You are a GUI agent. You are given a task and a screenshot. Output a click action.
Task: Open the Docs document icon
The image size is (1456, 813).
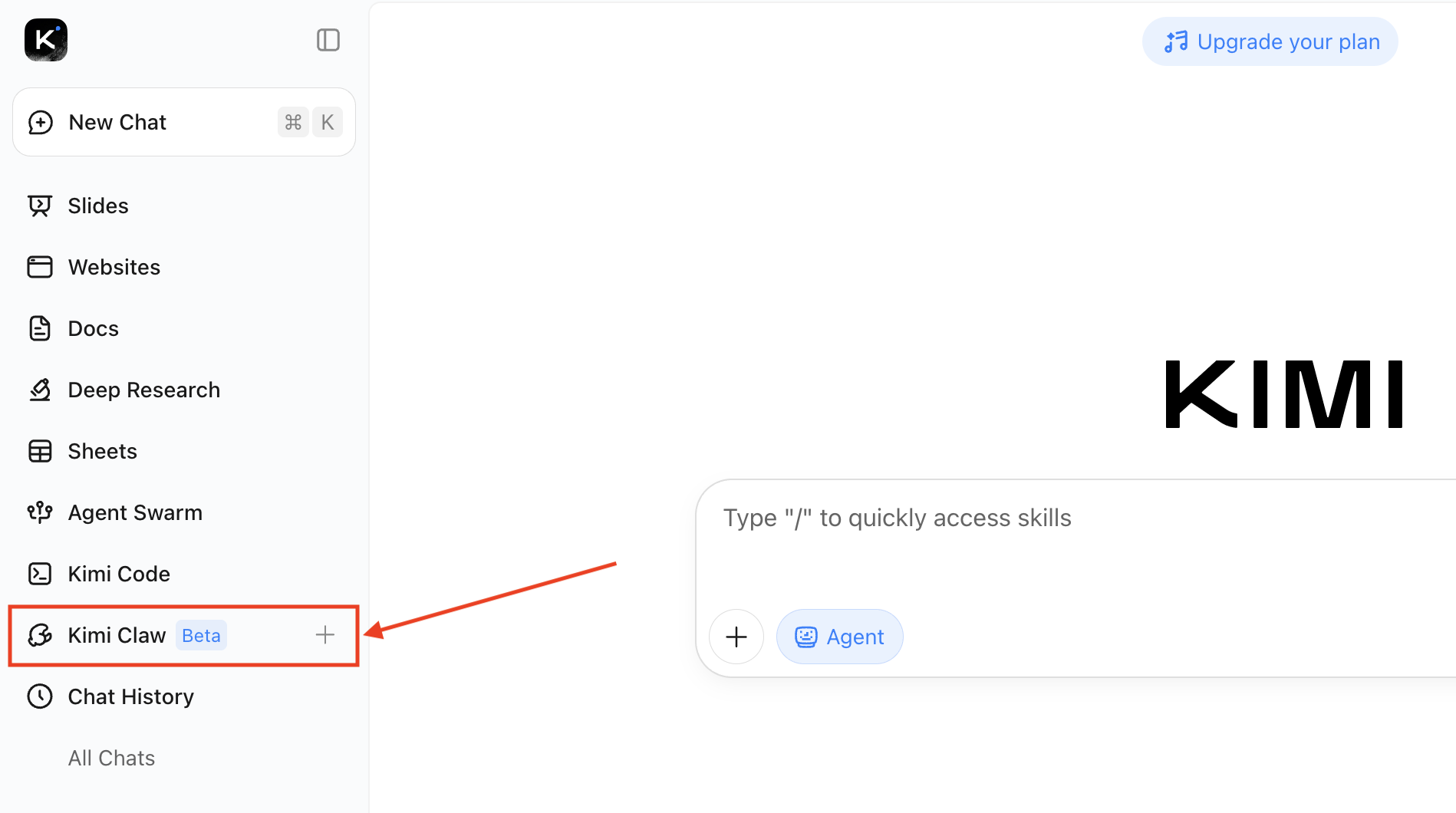point(40,328)
